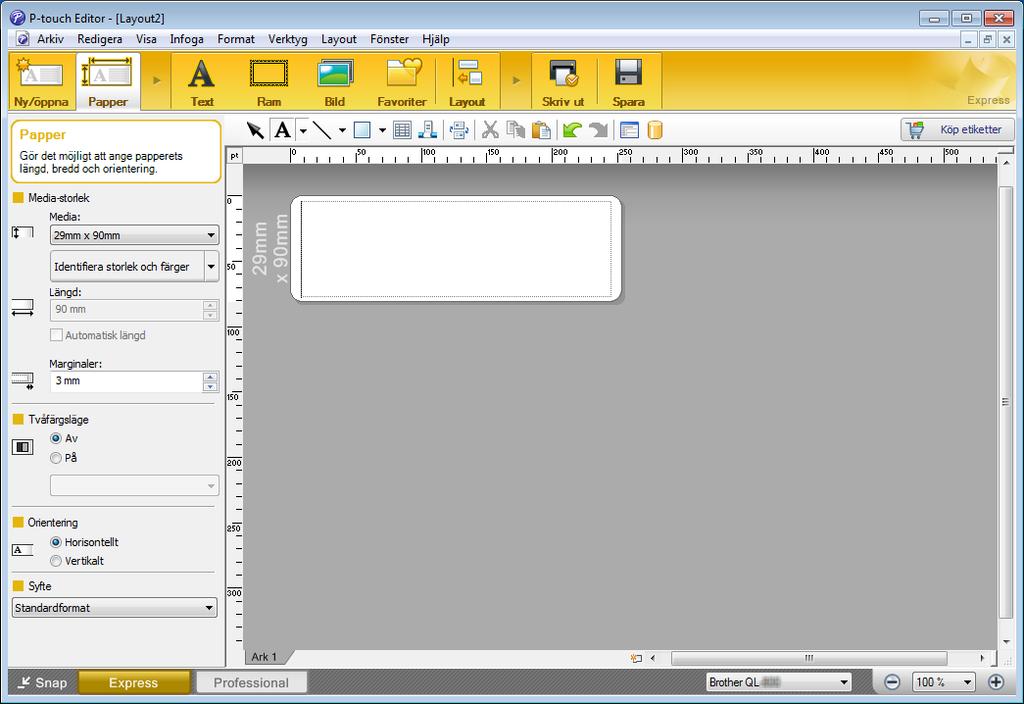Choose the rectangle shape tool
This screenshot has width=1024, height=704.
coord(362,130)
